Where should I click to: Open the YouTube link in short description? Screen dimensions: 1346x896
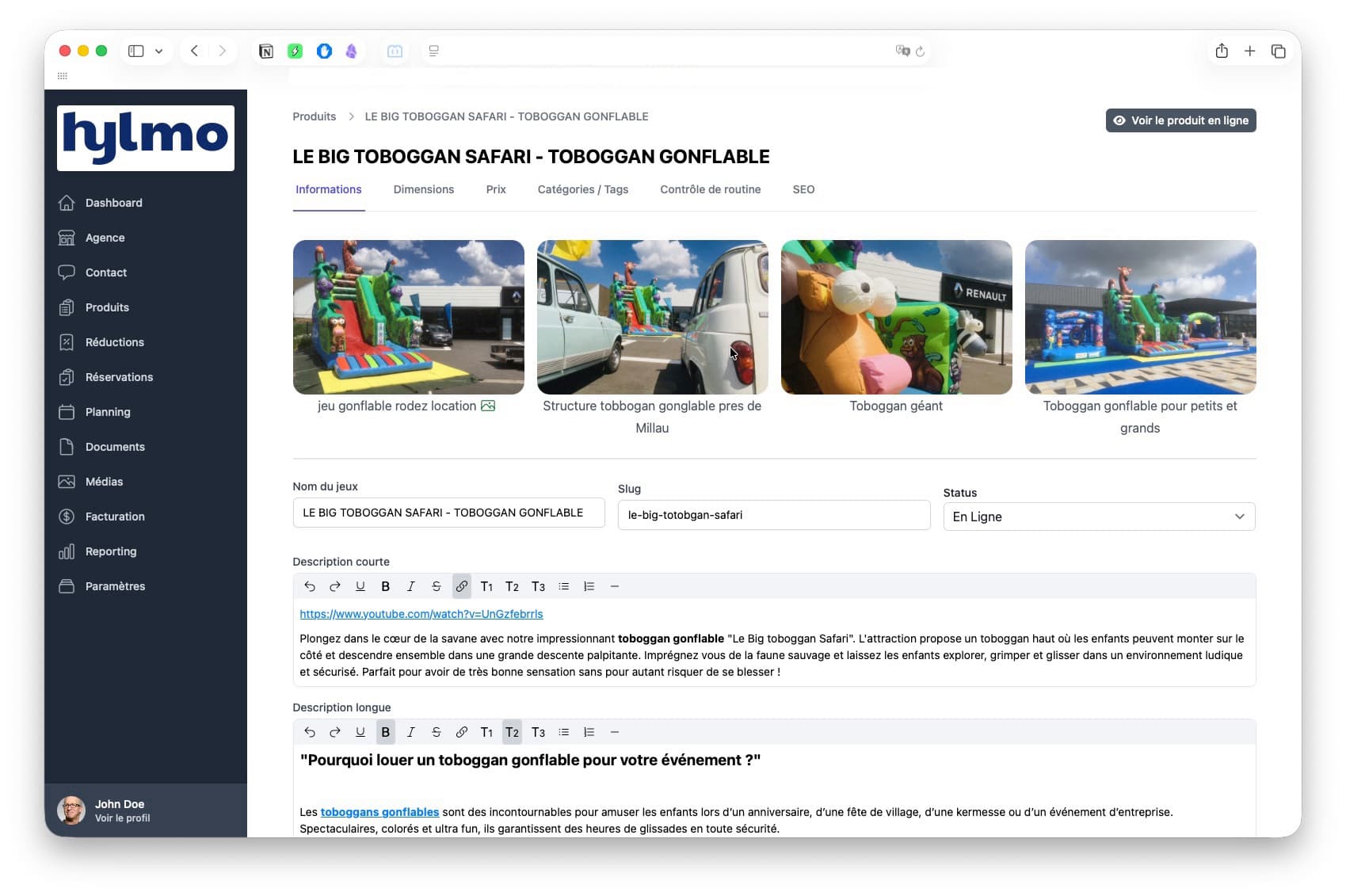click(x=421, y=614)
